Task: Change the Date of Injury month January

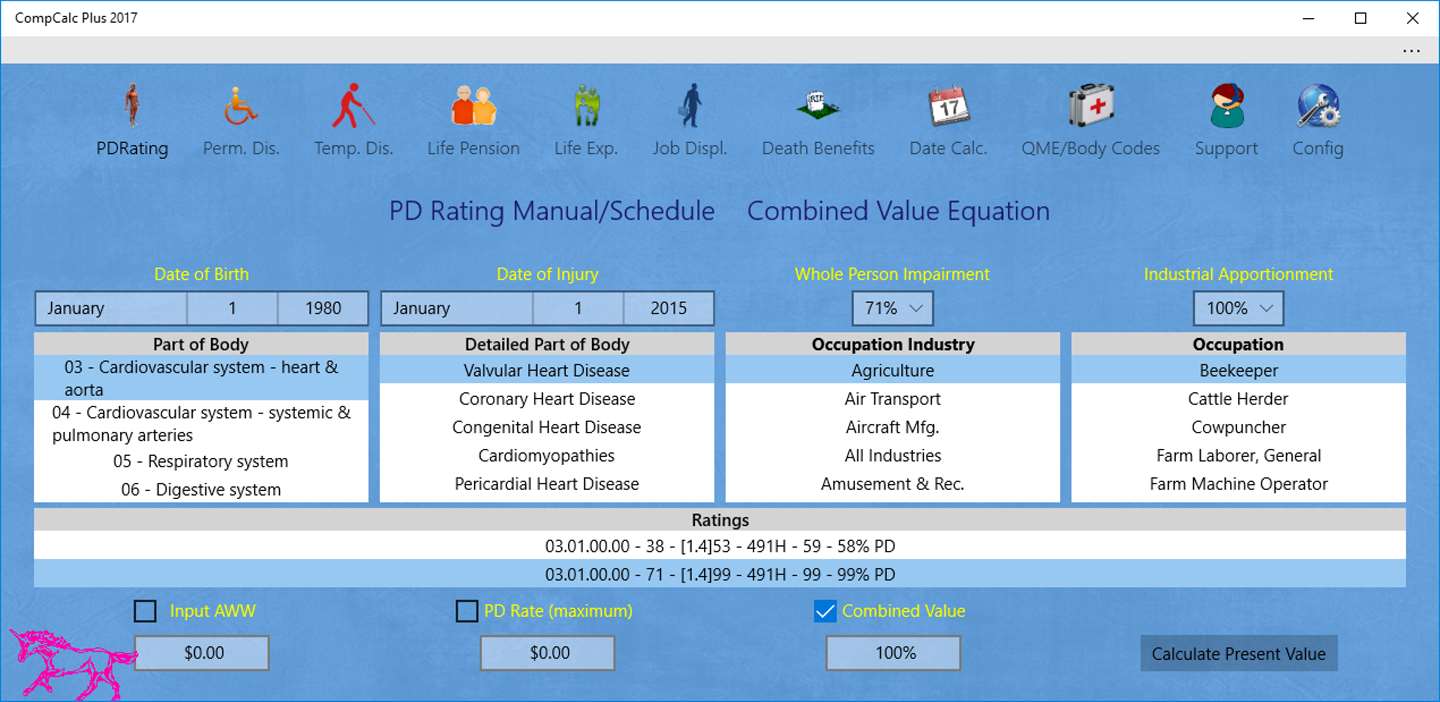Action: 457,308
